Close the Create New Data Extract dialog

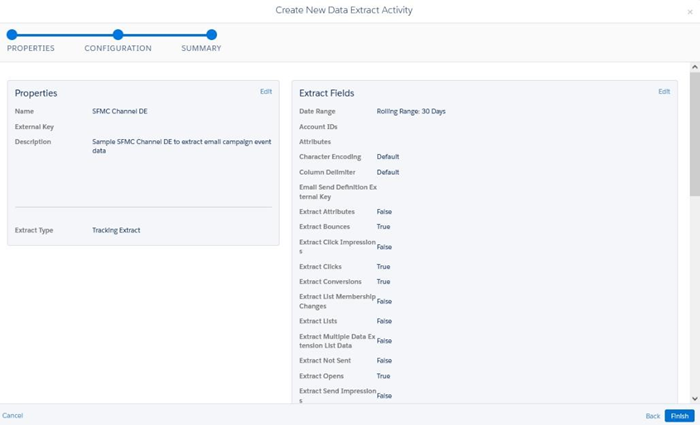click(689, 12)
